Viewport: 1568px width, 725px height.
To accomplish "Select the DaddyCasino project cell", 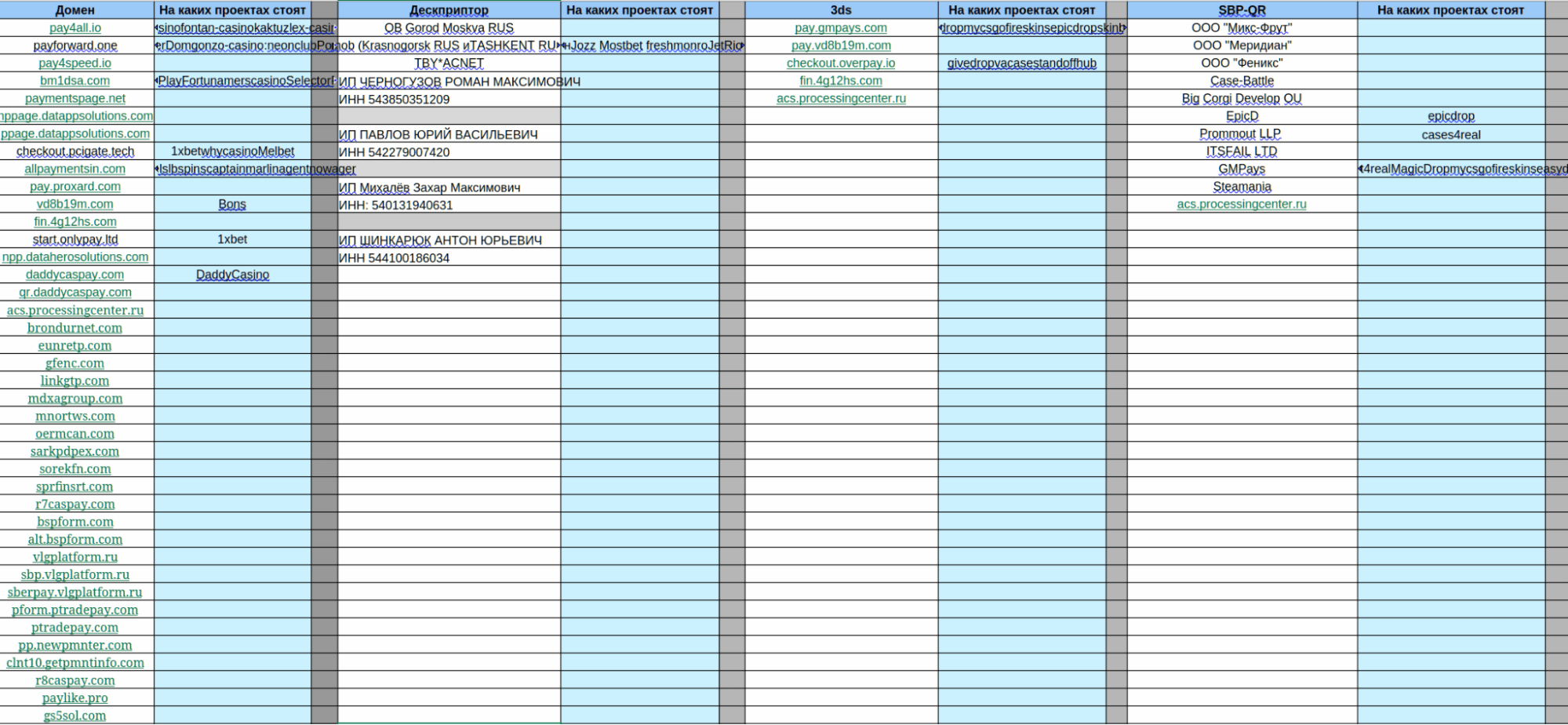I will [x=232, y=275].
